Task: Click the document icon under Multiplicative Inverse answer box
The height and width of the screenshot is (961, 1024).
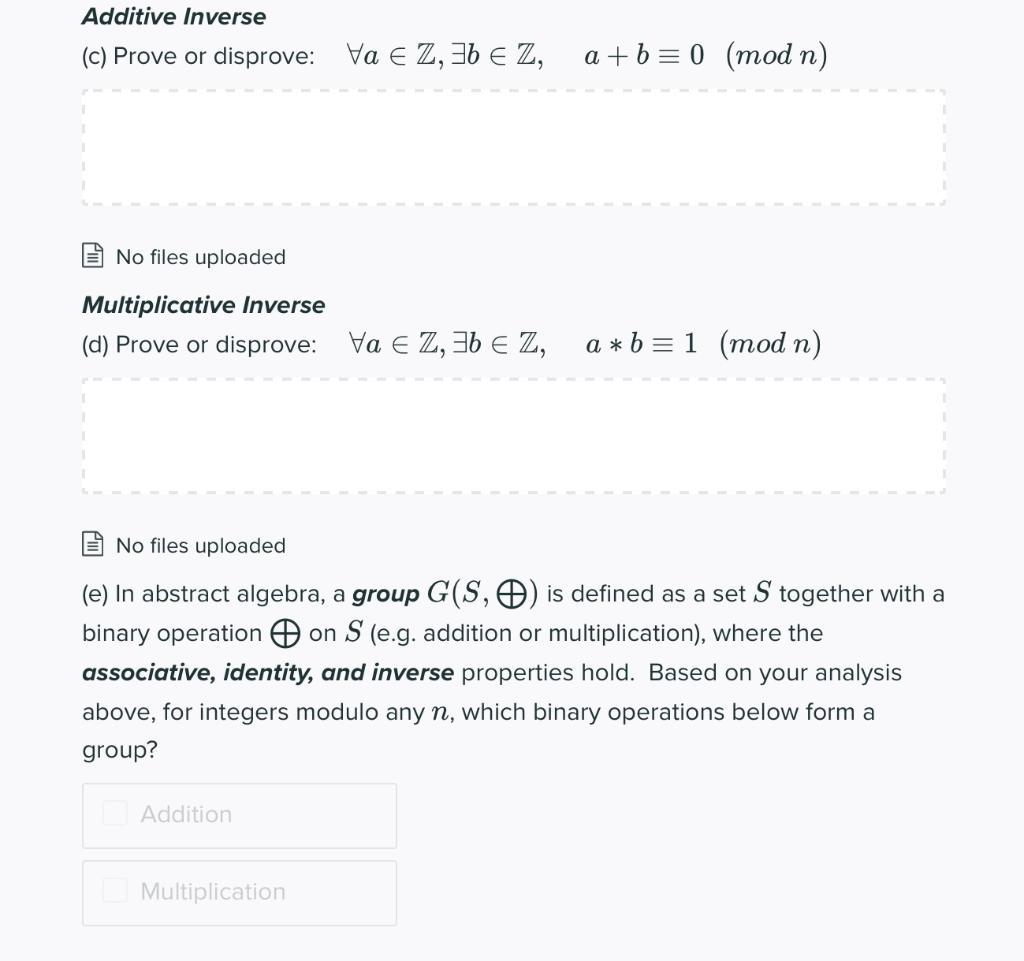Action: (92, 546)
